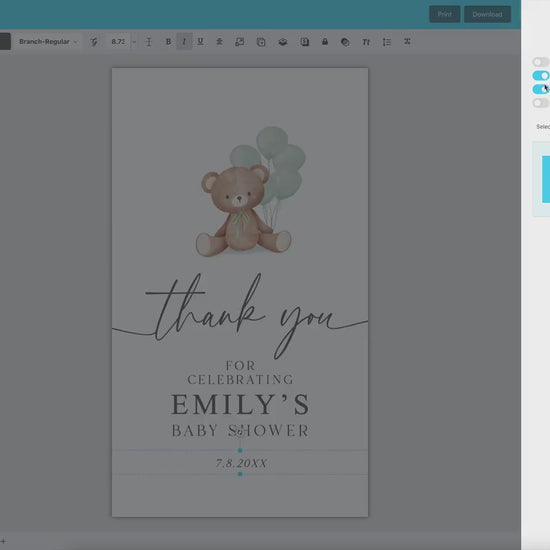Expand the font size dropdown arrow
550x550 pixels.
(x=134, y=42)
